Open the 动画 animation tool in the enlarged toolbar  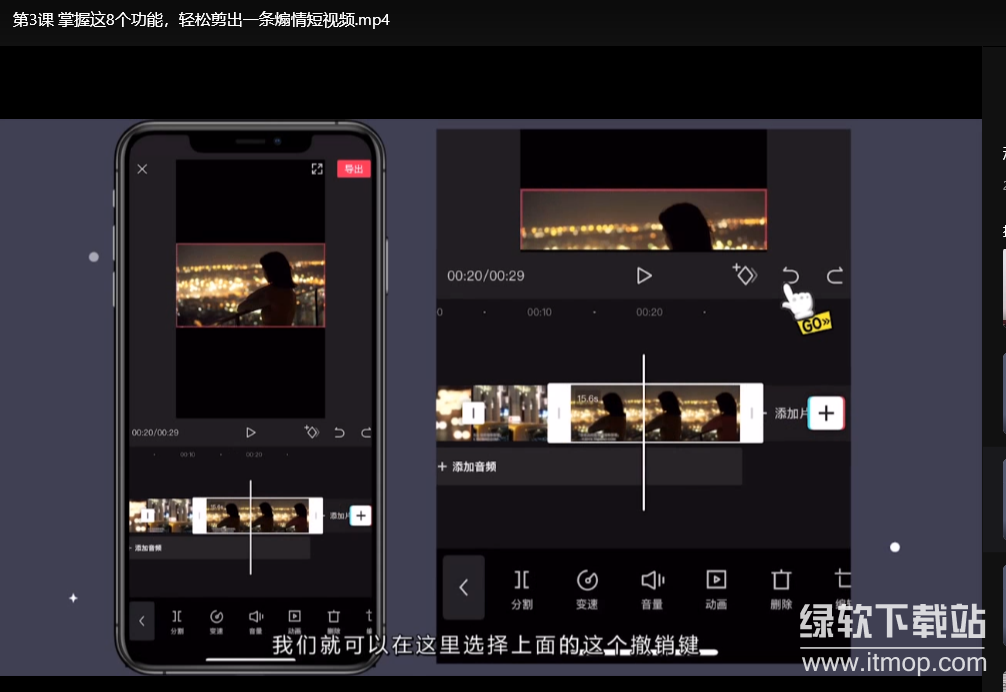[716, 588]
